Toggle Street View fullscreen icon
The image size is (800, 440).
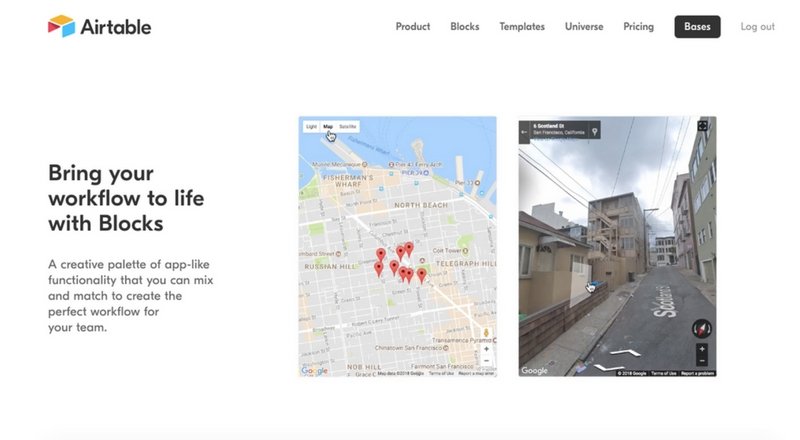(703, 126)
